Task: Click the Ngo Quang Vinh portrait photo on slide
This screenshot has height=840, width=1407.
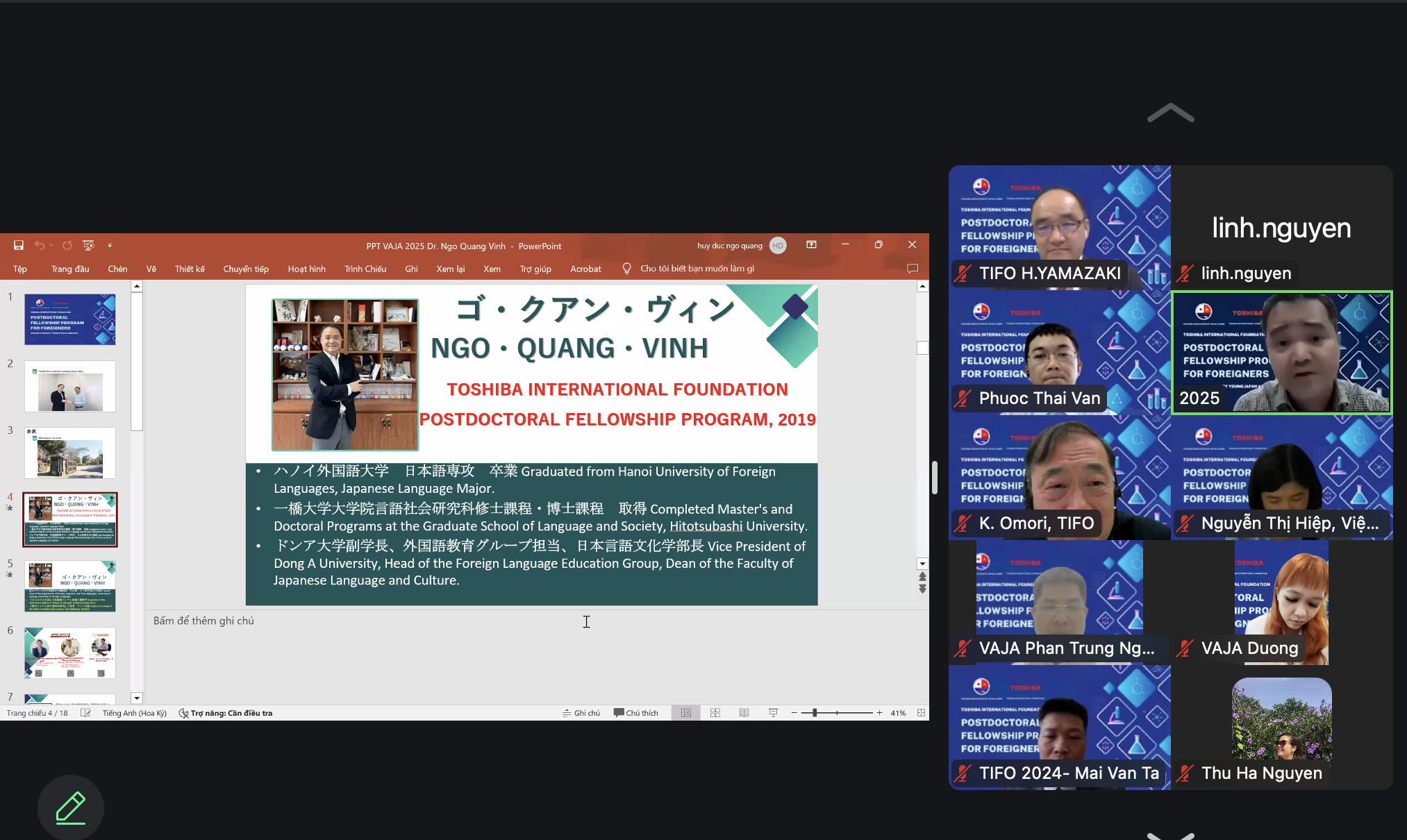Action: (345, 375)
